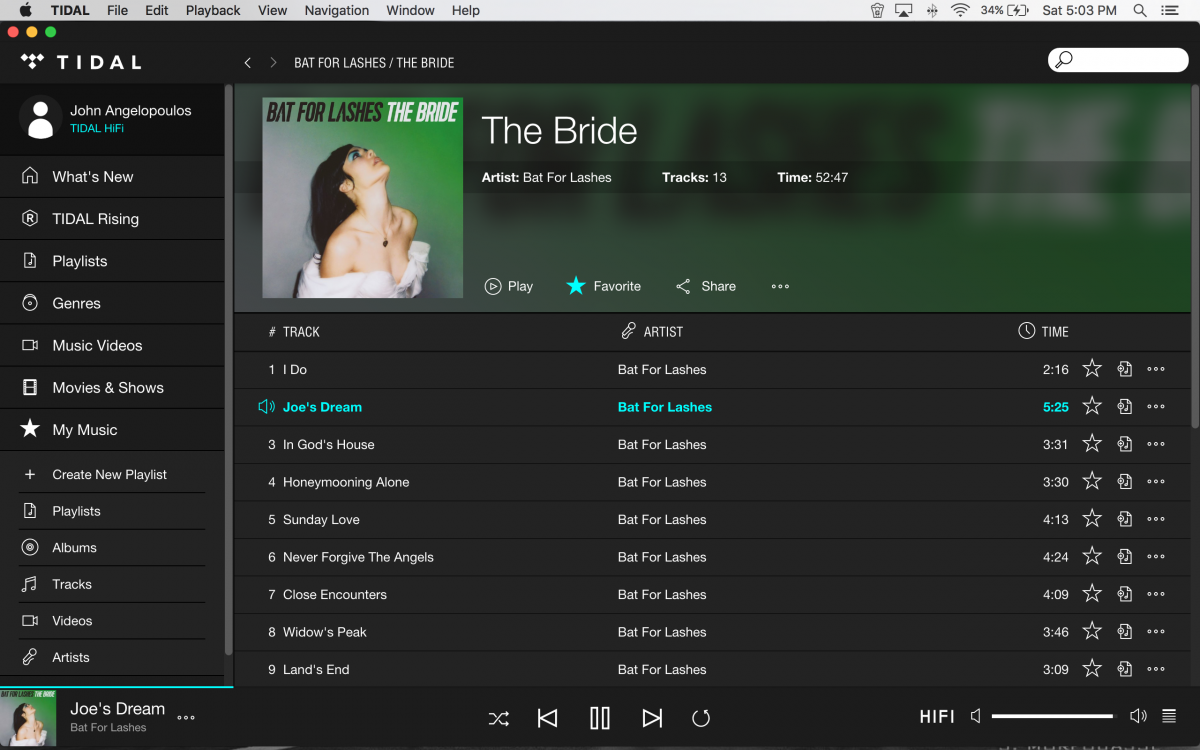Viewport: 1200px width, 750px height.
Task: Open My Music section
Action: [x=112, y=429]
